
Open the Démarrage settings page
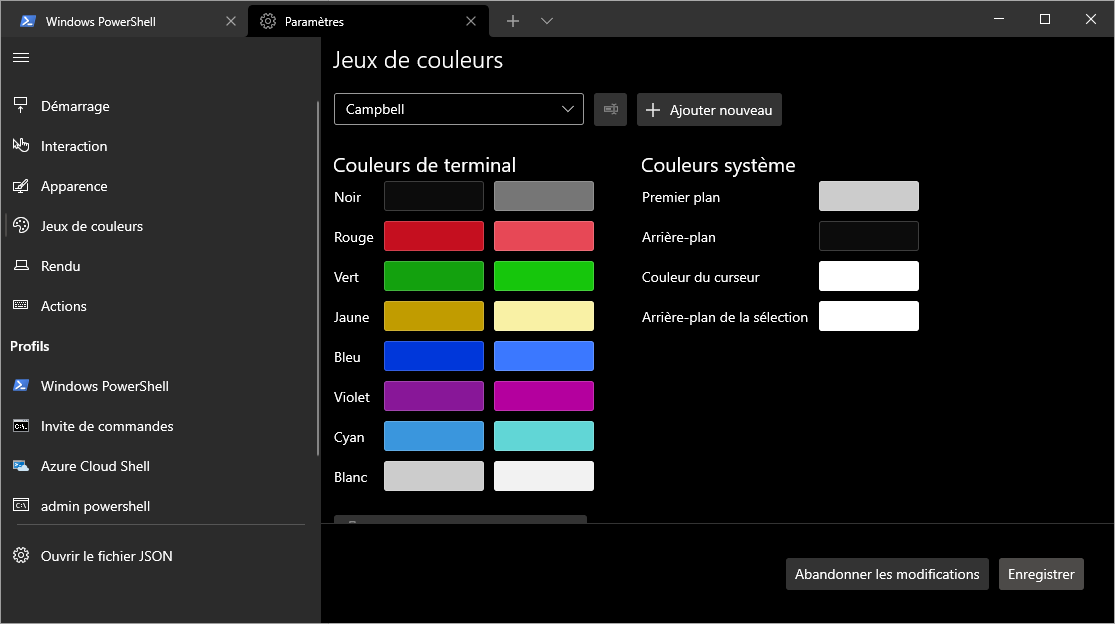(75, 106)
